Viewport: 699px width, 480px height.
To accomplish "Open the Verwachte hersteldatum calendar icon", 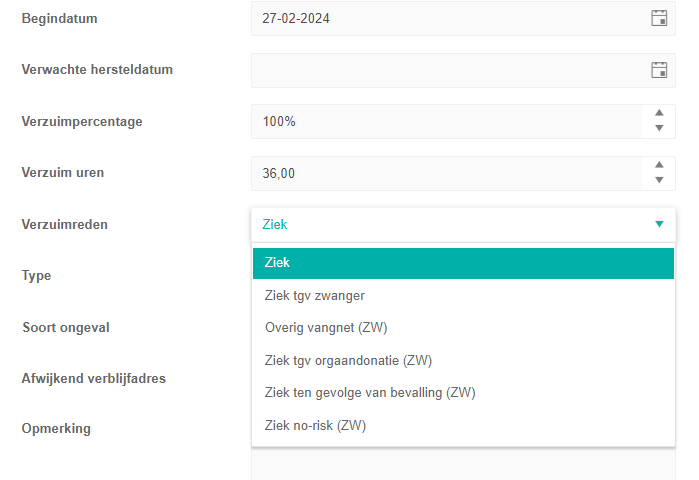I will click(x=659, y=70).
